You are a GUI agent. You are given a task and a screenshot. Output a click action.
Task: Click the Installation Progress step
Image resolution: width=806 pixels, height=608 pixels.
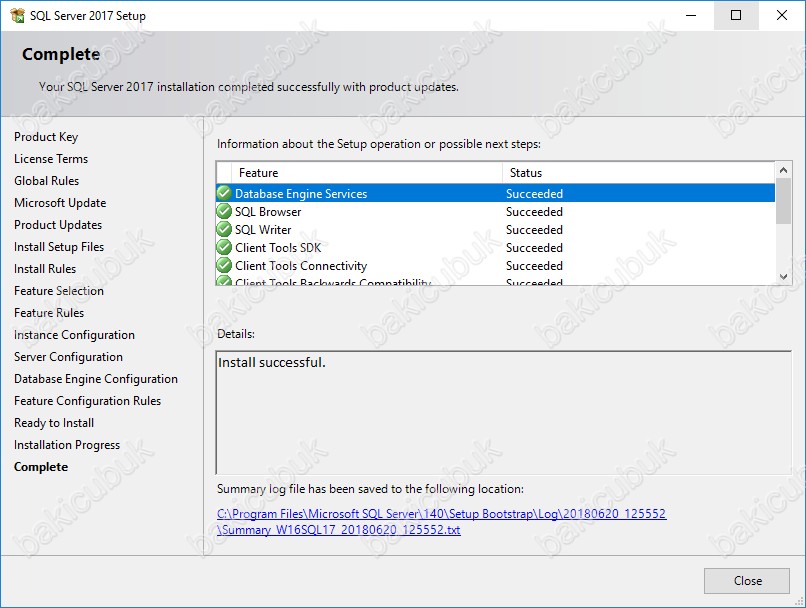click(x=67, y=445)
